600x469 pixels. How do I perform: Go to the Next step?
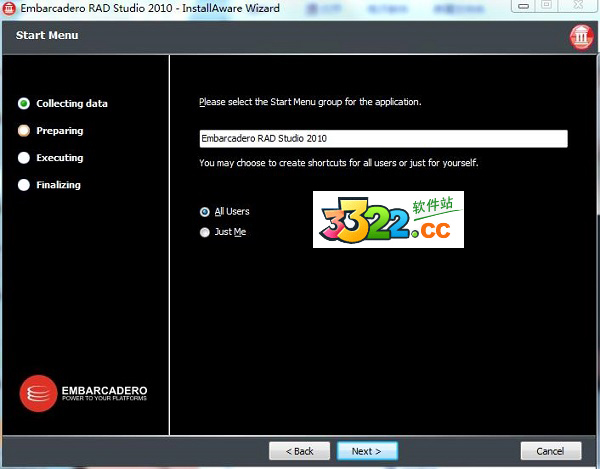coord(367,451)
